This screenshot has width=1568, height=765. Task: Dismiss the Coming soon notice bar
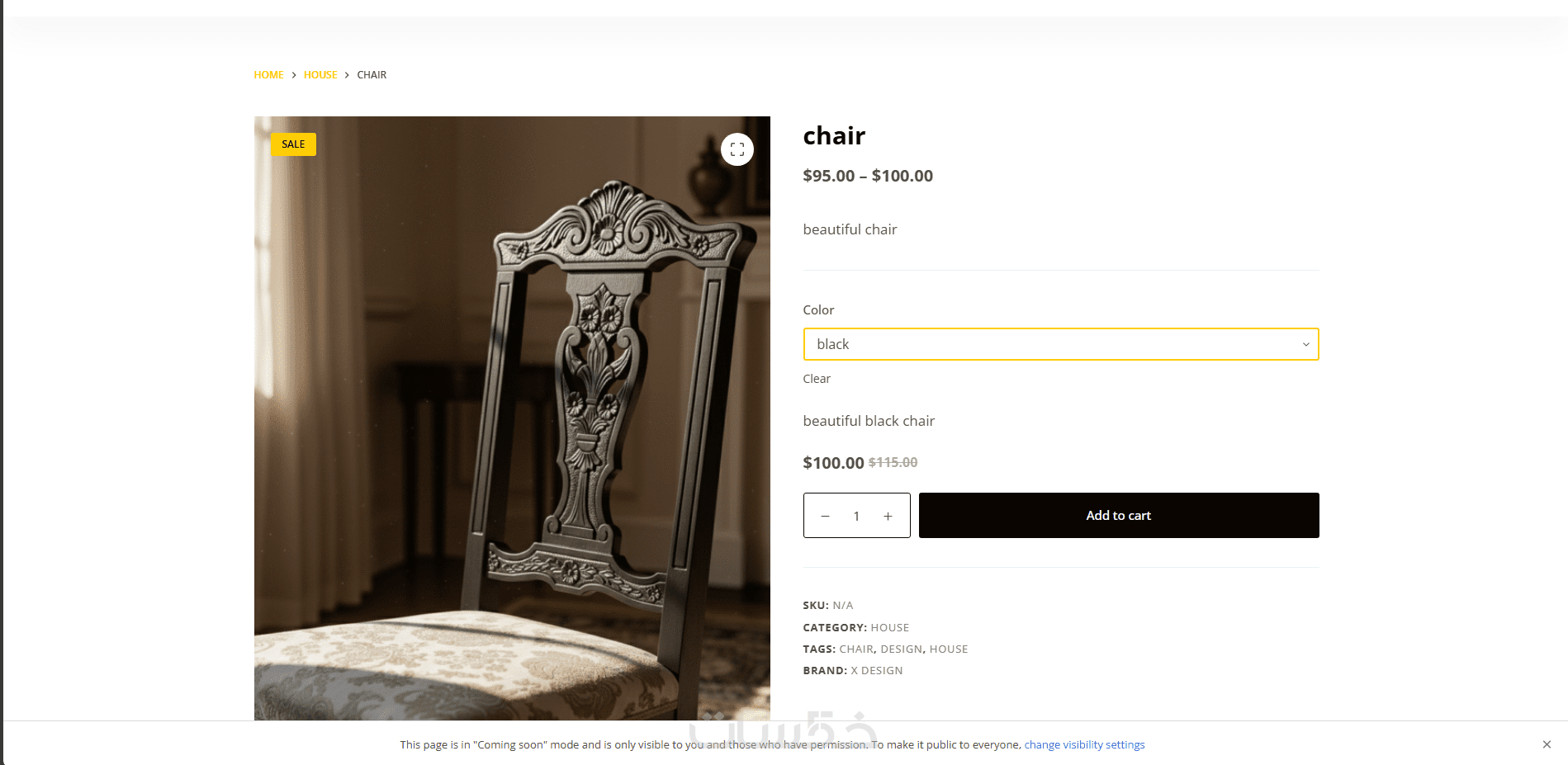pyautogui.click(x=1547, y=744)
